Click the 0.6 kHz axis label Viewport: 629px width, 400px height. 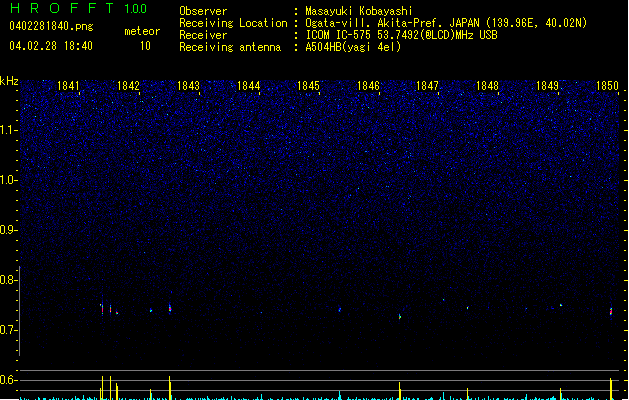tap(9, 380)
